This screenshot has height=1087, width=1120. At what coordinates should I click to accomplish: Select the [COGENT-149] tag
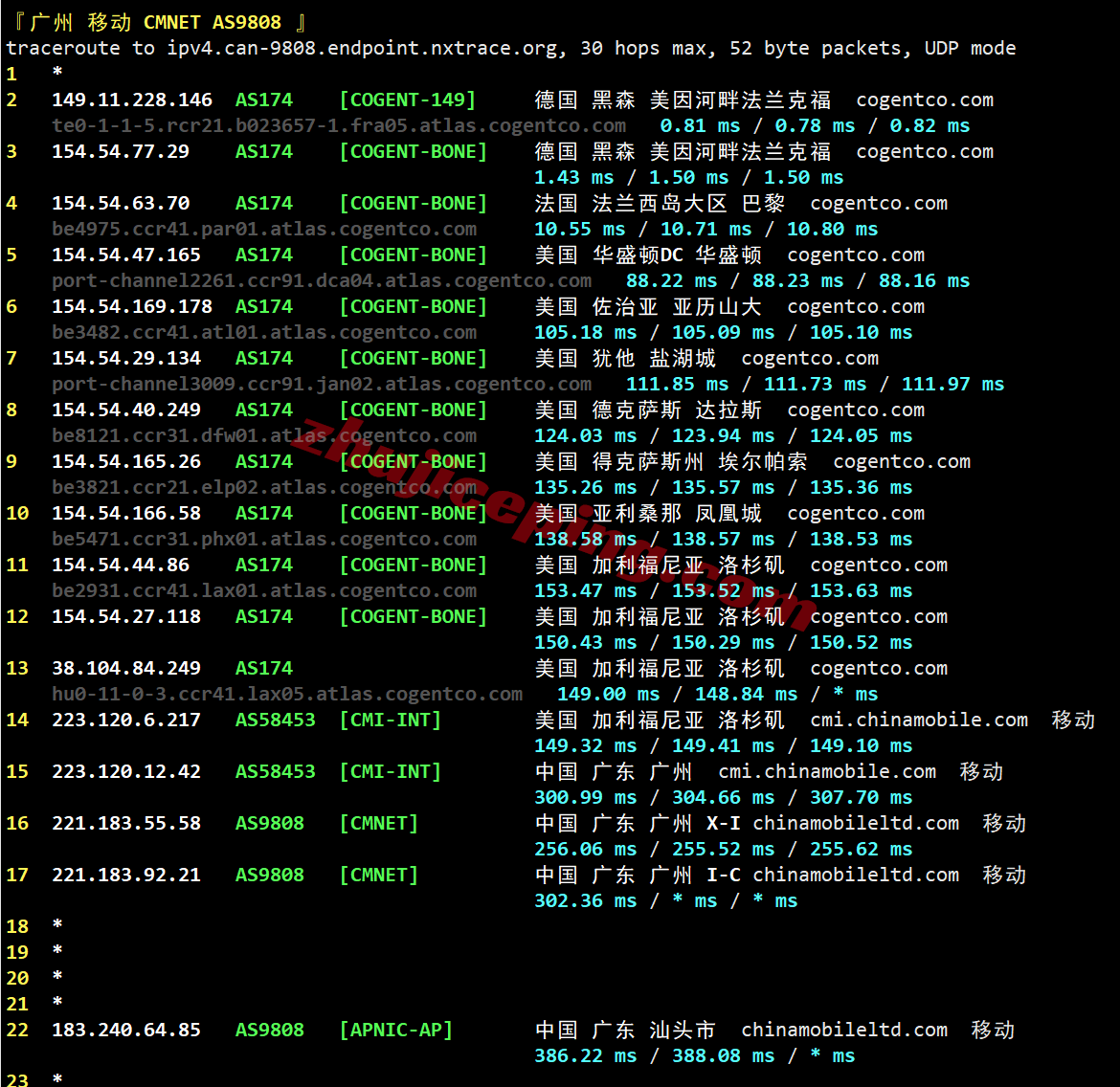pos(407,100)
